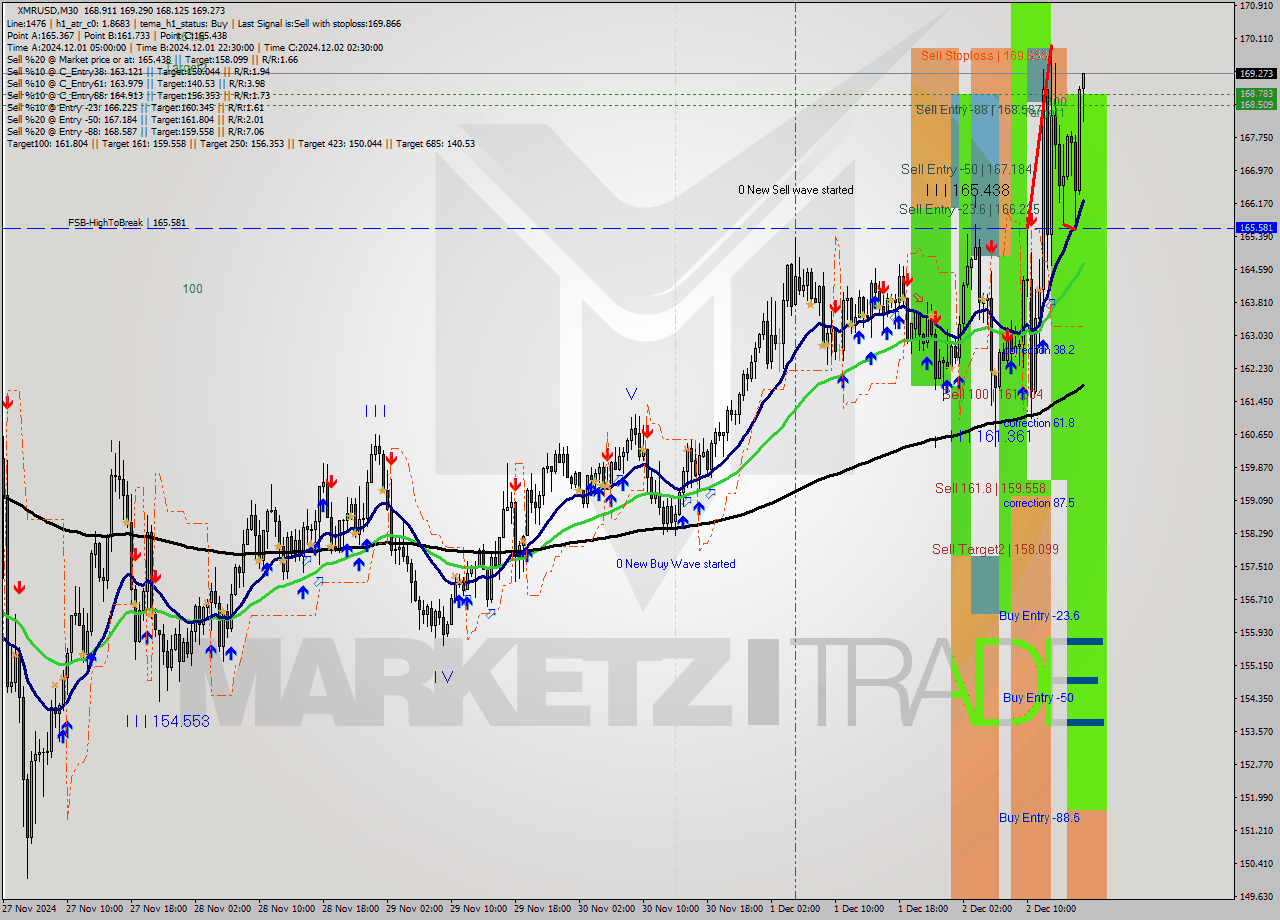The width and height of the screenshot is (1280, 920).
Task: Click 'Sell Entry -88 | 168.587' label
Action: (980, 110)
